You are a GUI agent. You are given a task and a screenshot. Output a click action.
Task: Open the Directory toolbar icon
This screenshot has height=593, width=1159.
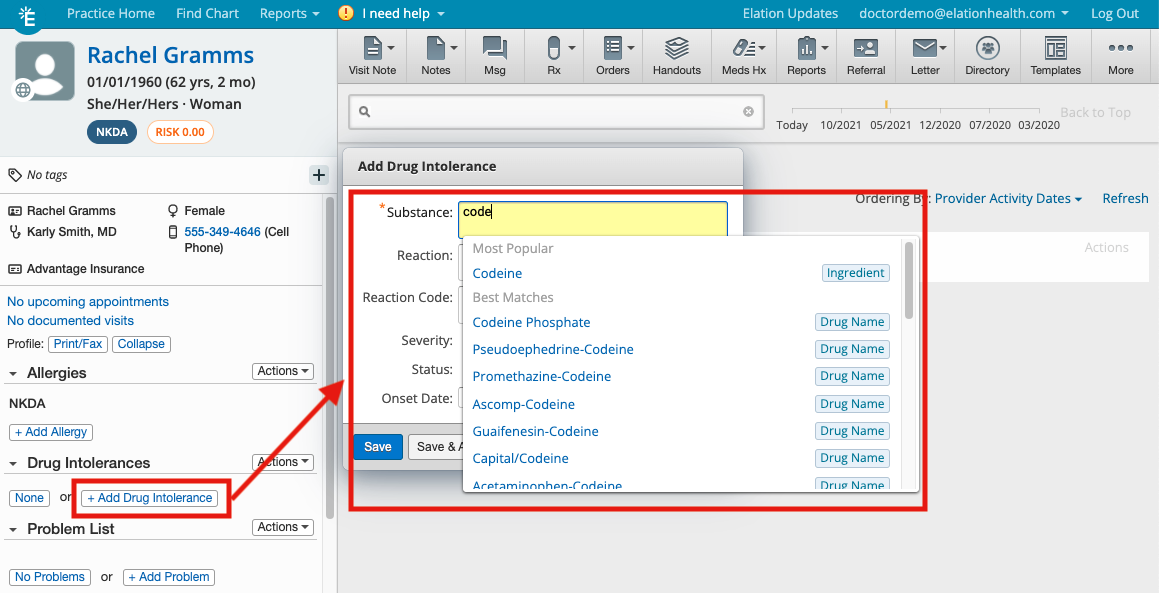987,55
